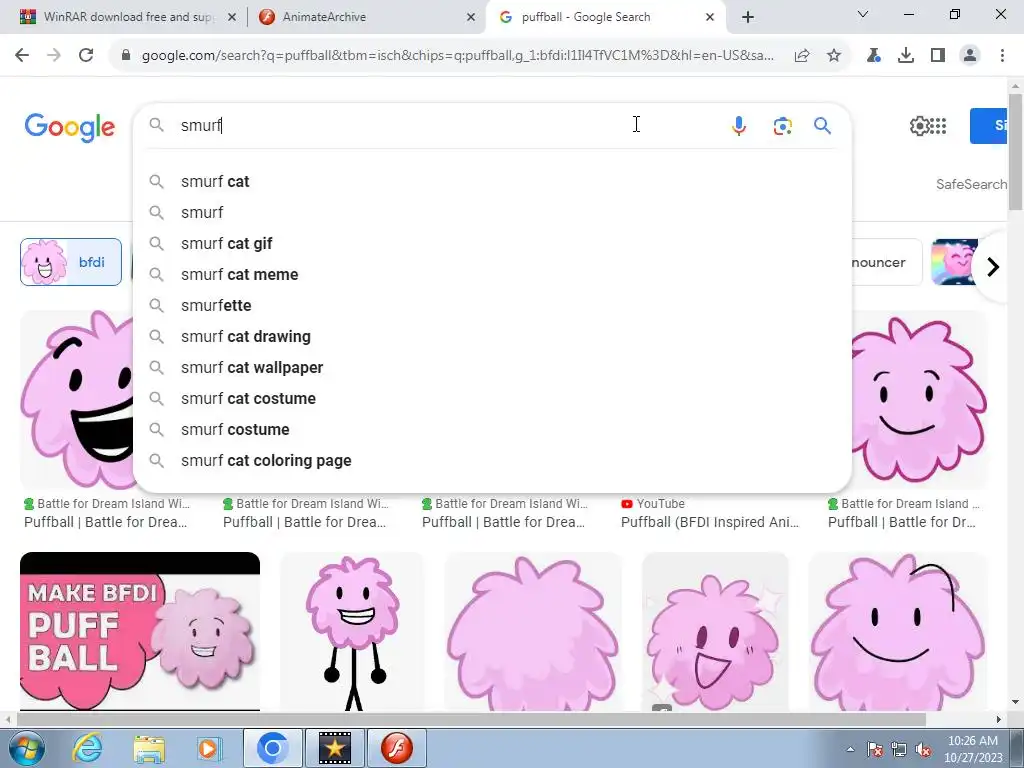Select 'smurf cat costume' suggestion
Image resolution: width=1024 pixels, height=768 pixels.
pos(492,398)
